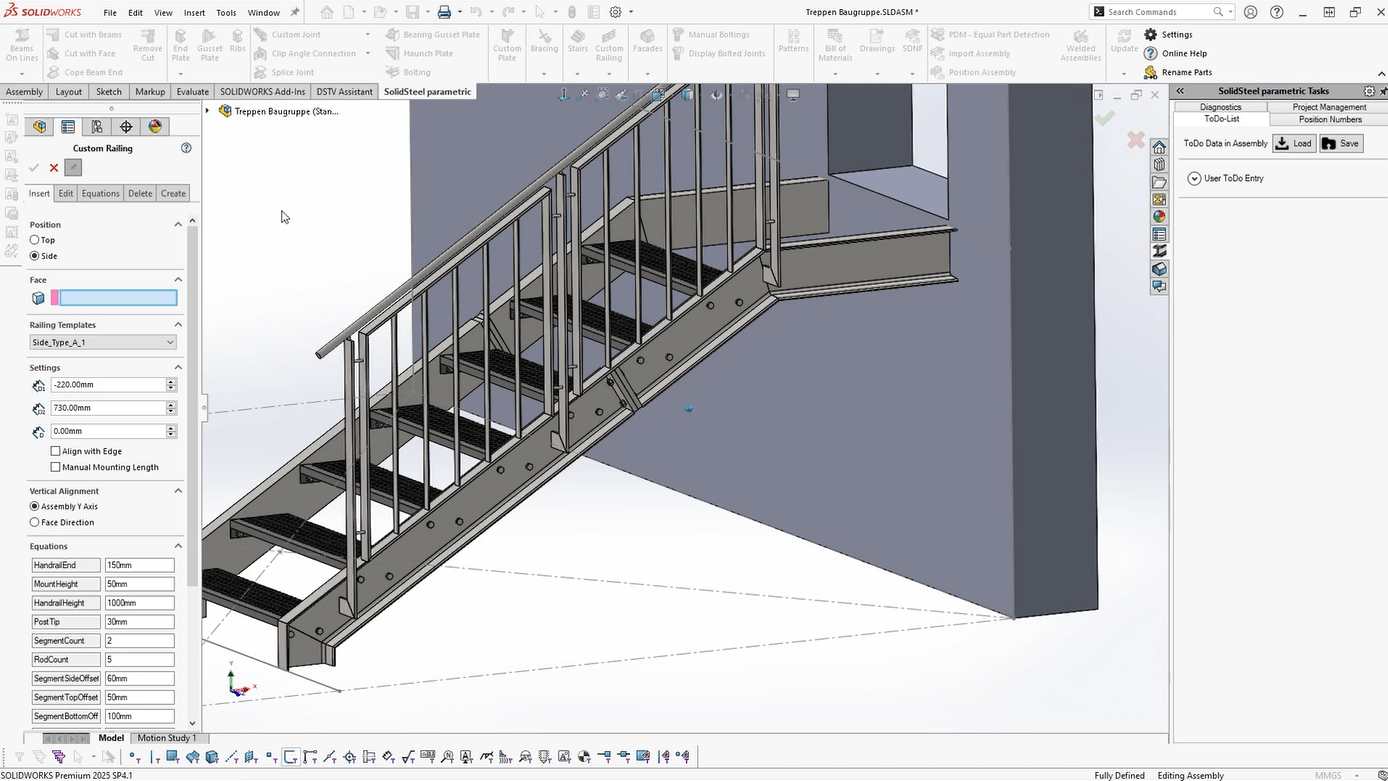Screen dimensions: 1388x781
Task: Open the Home icon in task pane
Action: (x=1159, y=147)
